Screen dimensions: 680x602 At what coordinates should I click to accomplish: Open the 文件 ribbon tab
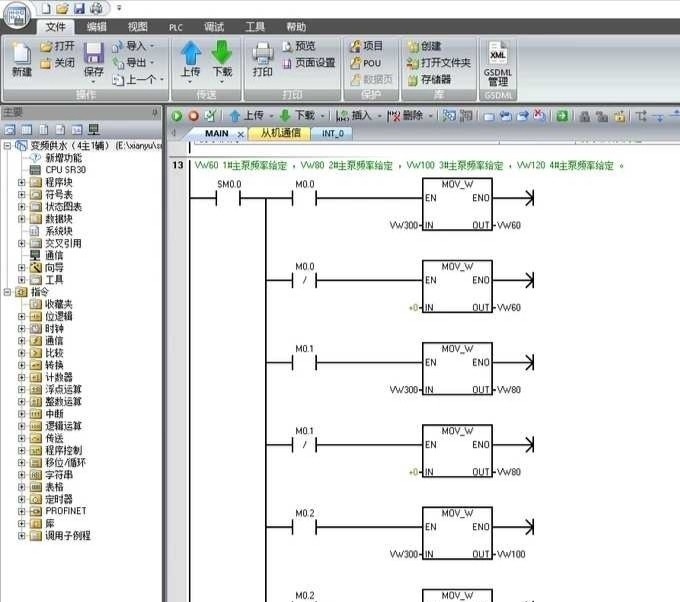point(56,27)
